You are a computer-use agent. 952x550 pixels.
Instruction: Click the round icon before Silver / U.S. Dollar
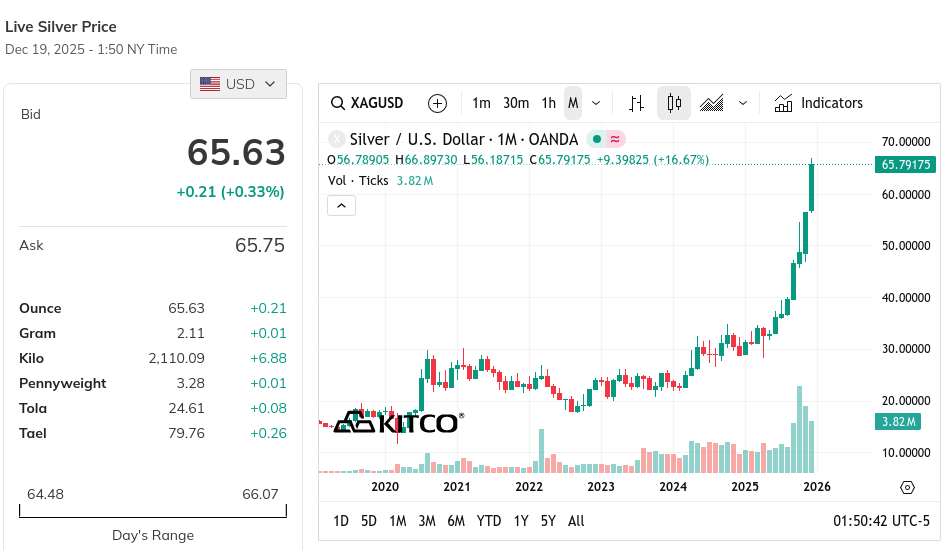click(x=336, y=140)
